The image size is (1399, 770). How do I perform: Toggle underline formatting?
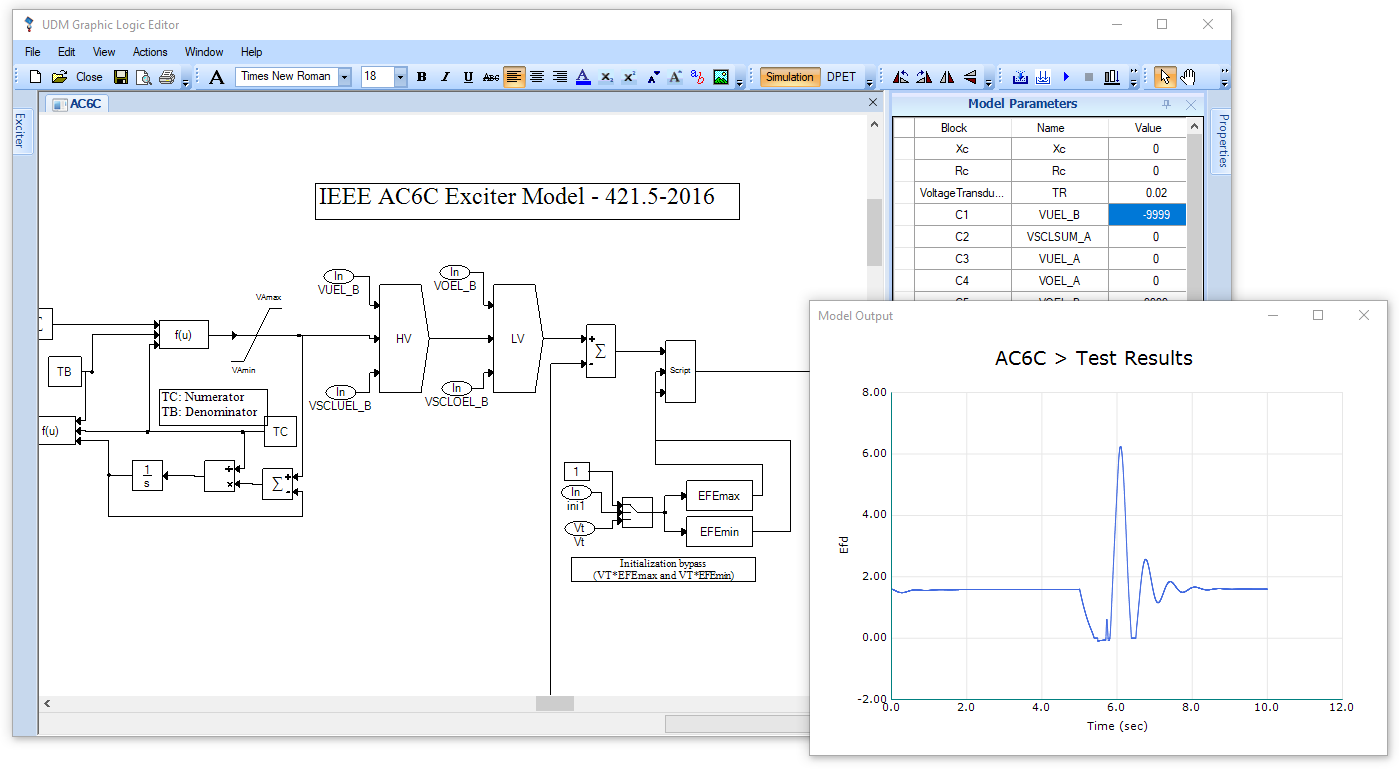468,76
